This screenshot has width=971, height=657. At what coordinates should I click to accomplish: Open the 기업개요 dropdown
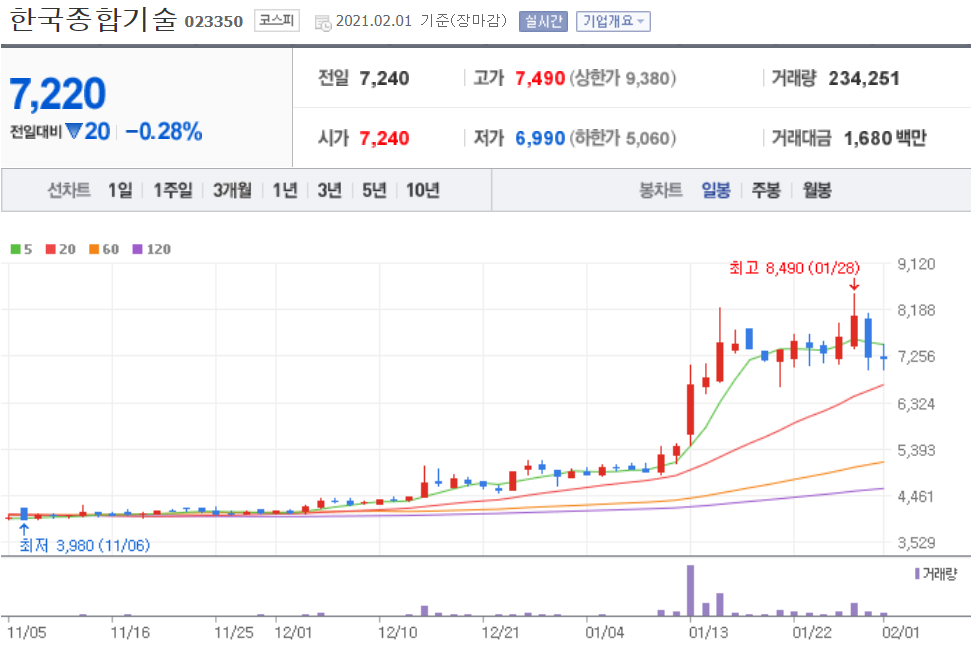click(x=613, y=21)
